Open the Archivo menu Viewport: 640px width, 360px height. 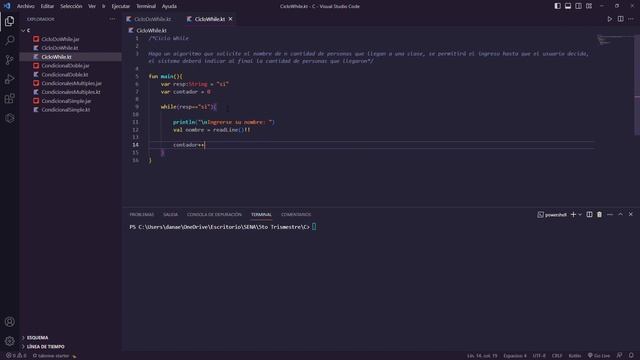26,6
